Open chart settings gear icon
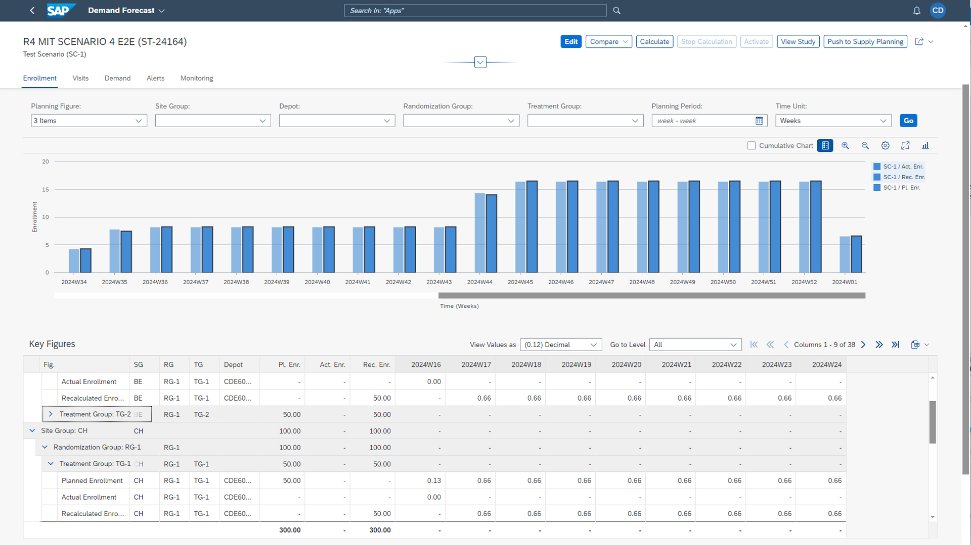The width and height of the screenshot is (971, 545). (x=885, y=146)
